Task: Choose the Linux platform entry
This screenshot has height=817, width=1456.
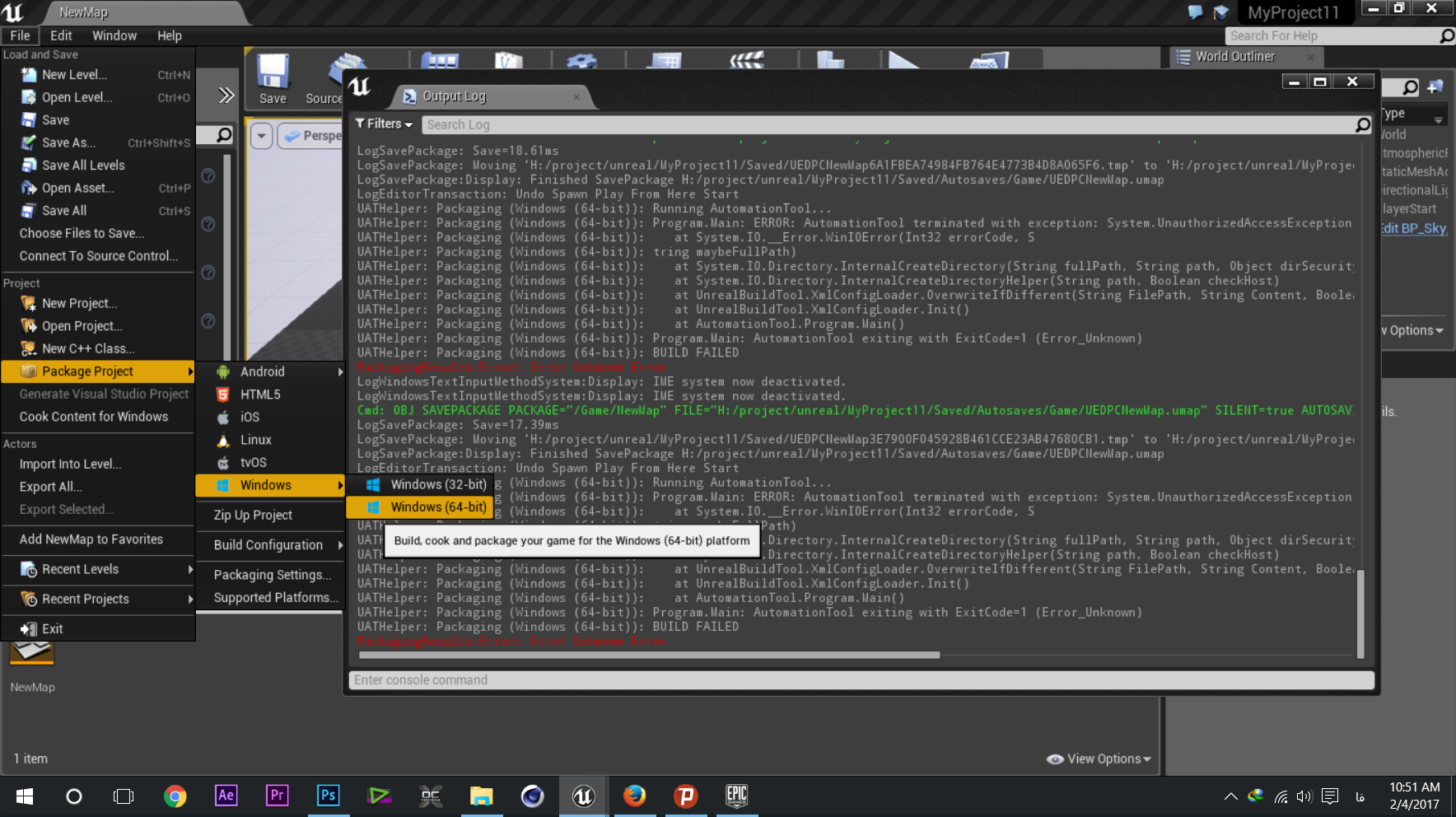Action: (270, 440)
